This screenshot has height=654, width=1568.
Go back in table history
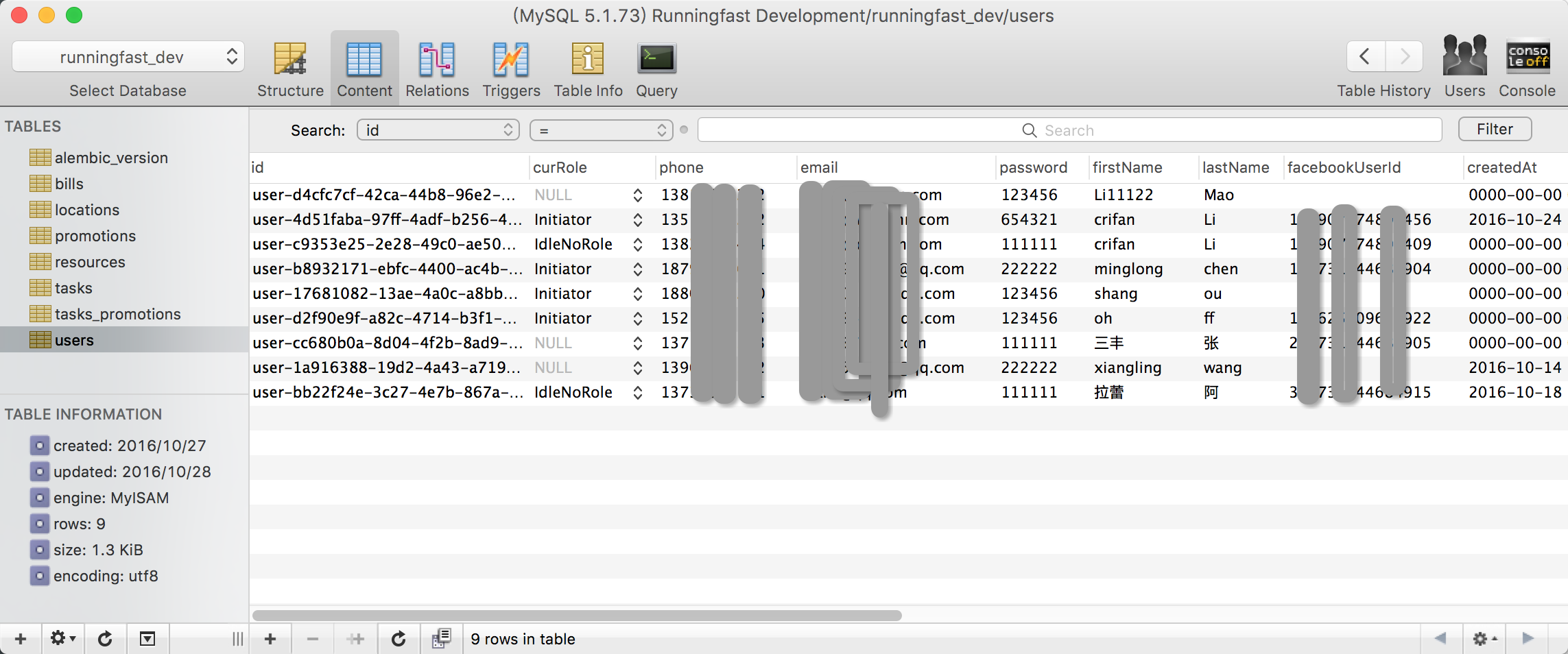coord(1366,56)
